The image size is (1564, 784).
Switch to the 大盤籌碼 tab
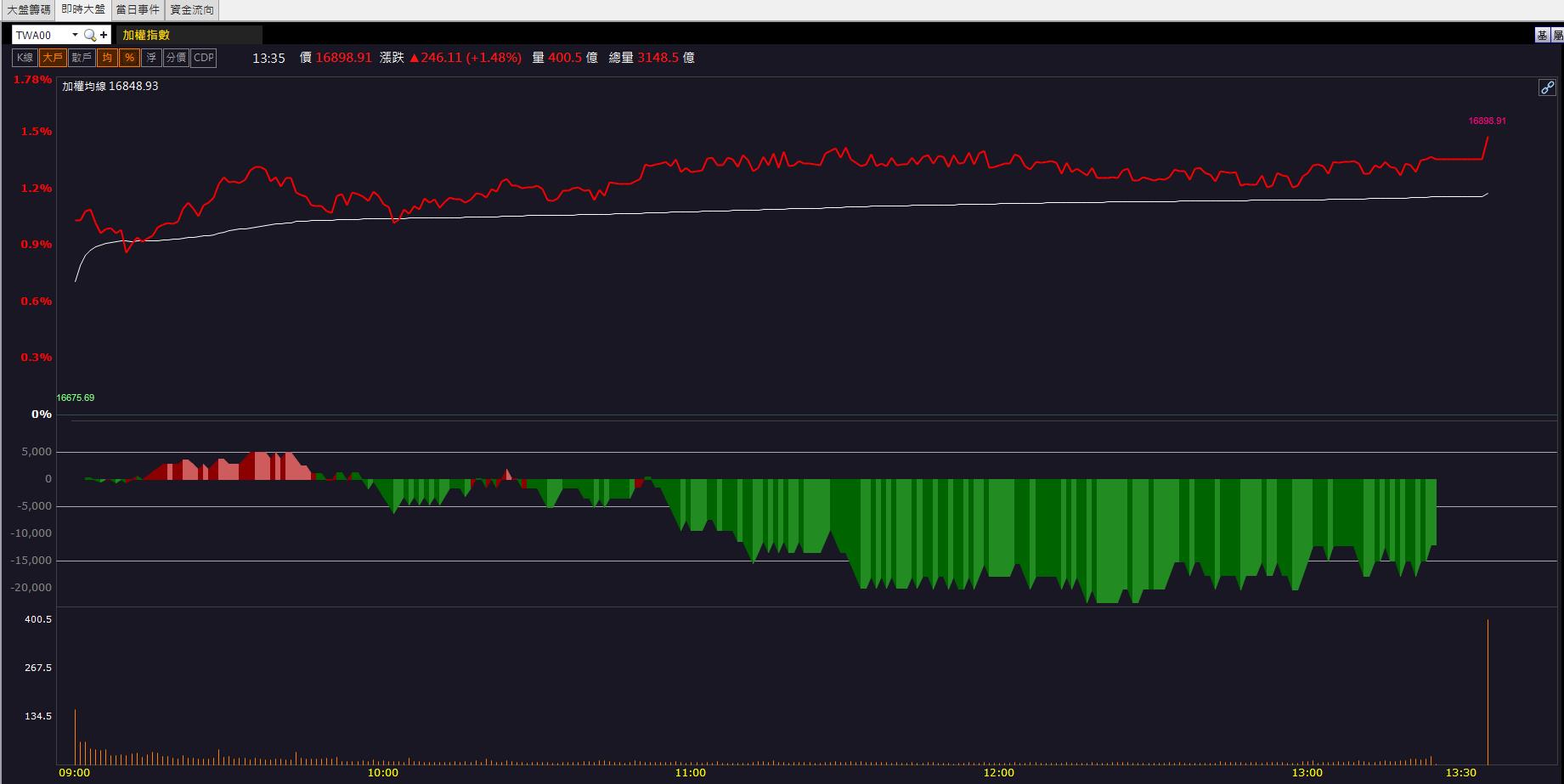pyautogui.click(x=29, y=10)
